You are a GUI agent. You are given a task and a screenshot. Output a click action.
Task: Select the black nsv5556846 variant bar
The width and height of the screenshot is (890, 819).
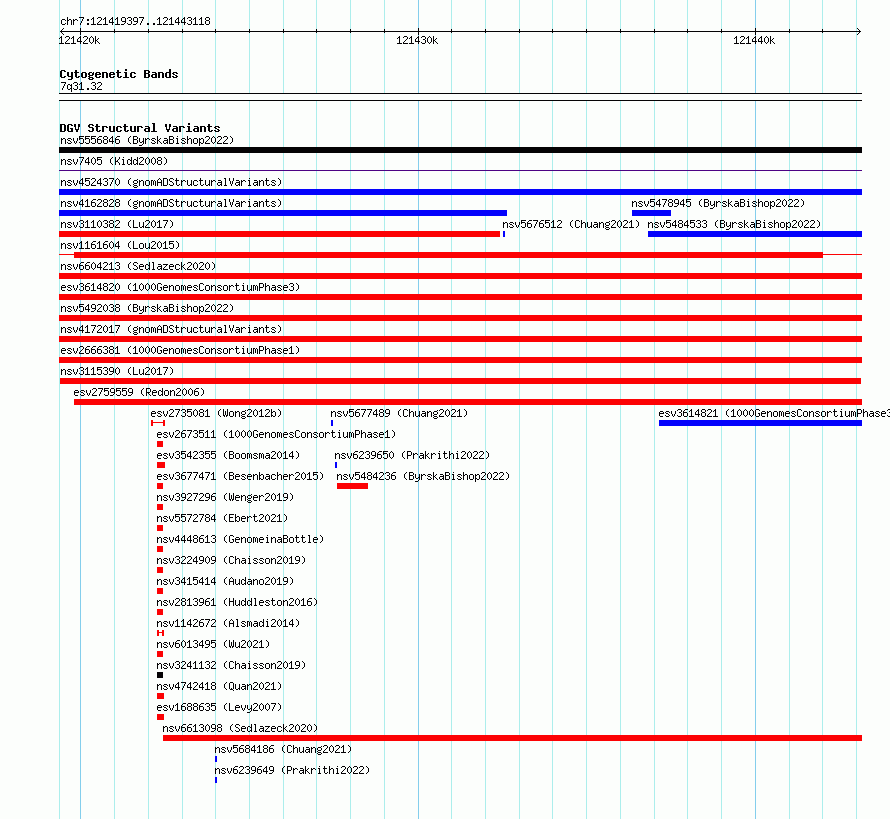[x=460, y=150]
